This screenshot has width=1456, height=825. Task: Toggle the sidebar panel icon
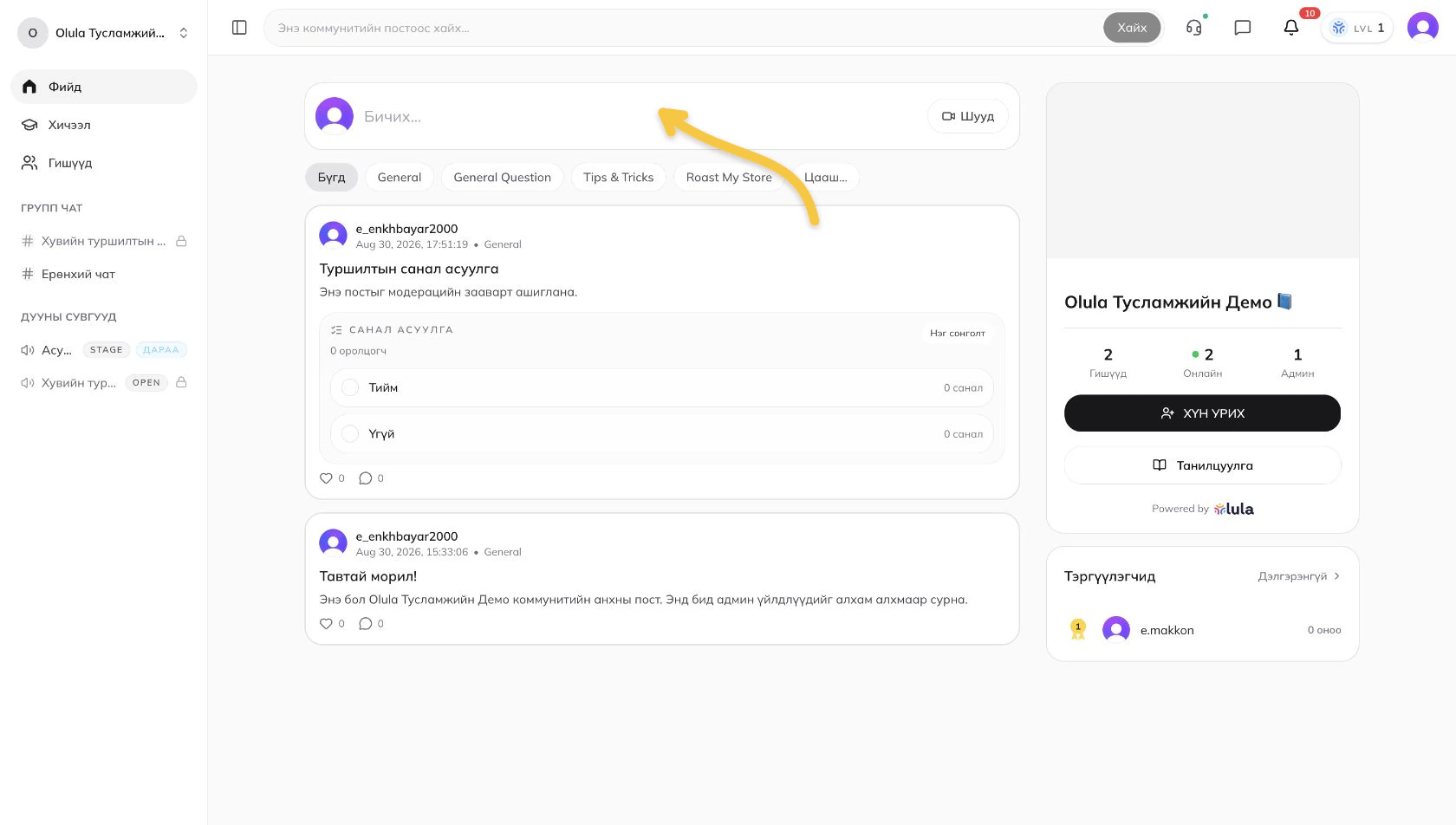[x=239, y=28]
